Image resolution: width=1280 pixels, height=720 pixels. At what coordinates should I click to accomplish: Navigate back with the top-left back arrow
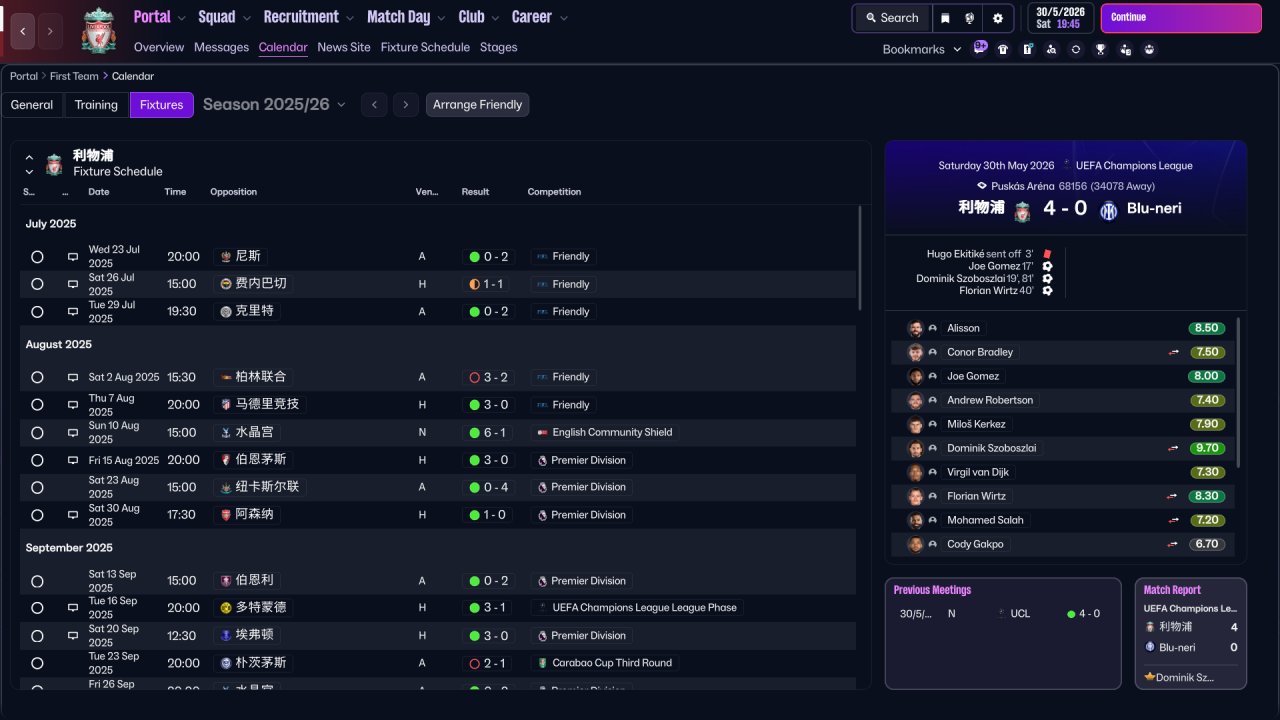23,32
